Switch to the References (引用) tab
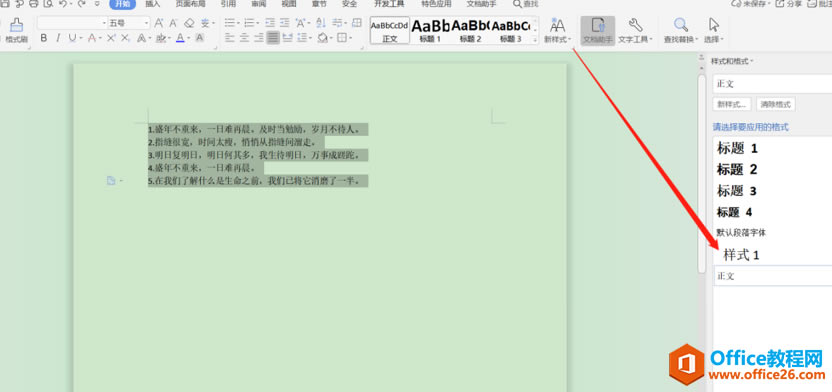The height and width of the screenshot is (392, 832). 228,4
